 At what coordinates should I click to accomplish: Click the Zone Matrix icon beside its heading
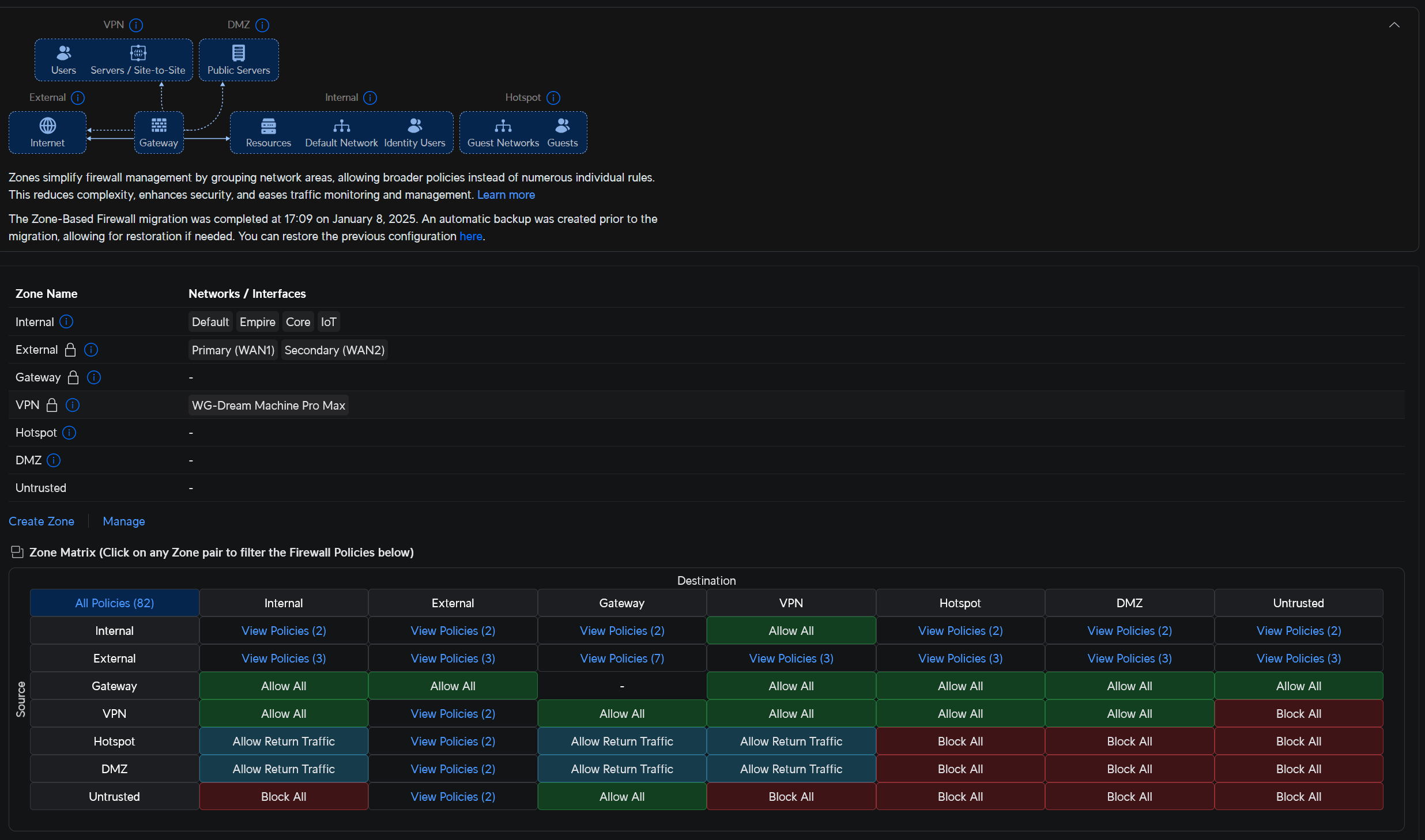point(17,552)
